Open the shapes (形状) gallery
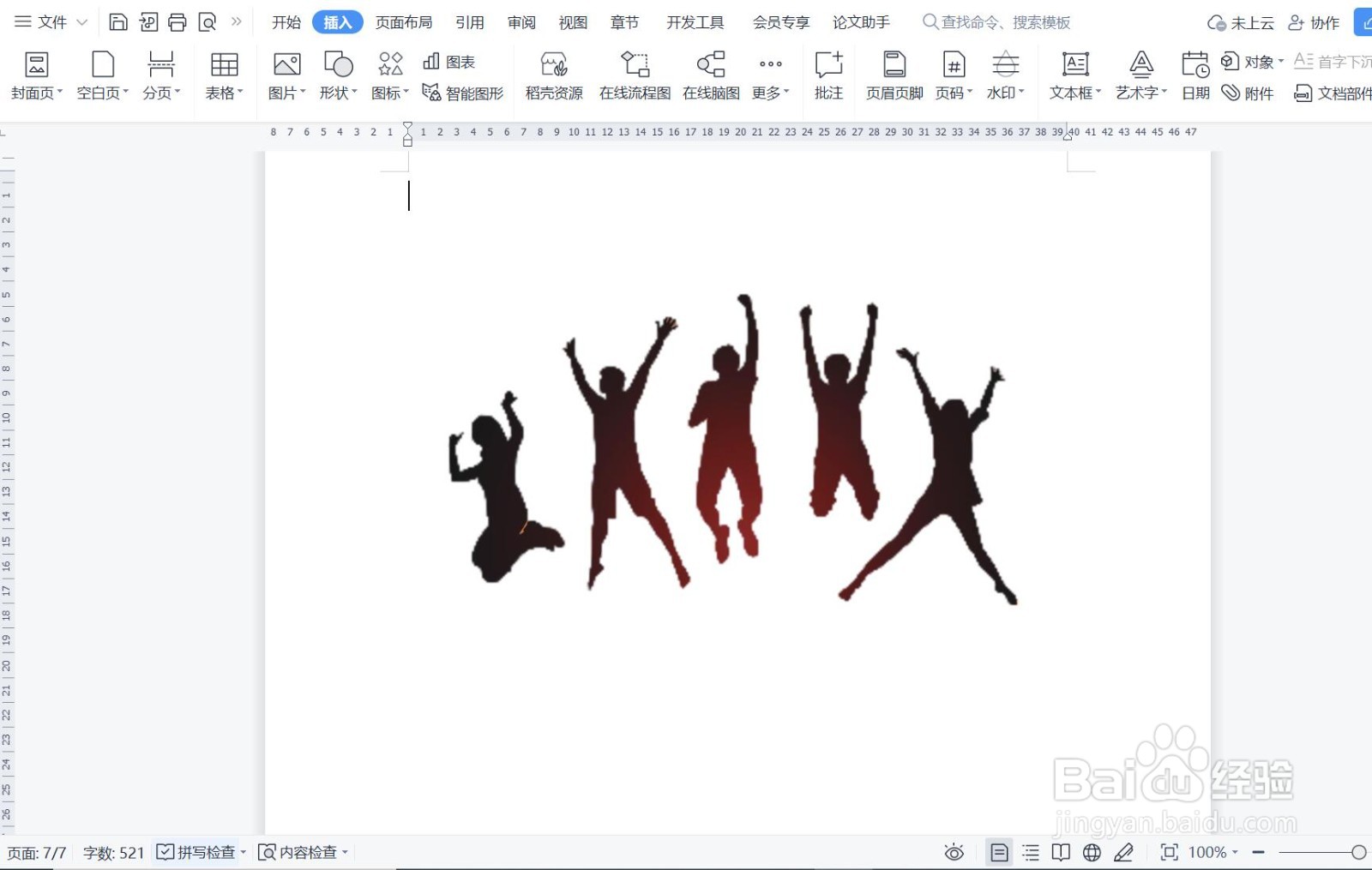The image size is (1372, 870). pos(338,75)
